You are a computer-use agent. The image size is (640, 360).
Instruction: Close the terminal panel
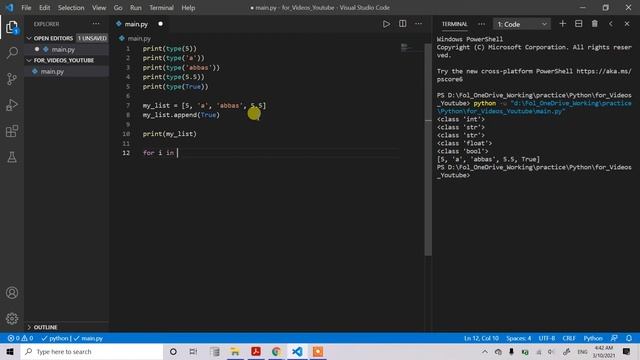627,24
